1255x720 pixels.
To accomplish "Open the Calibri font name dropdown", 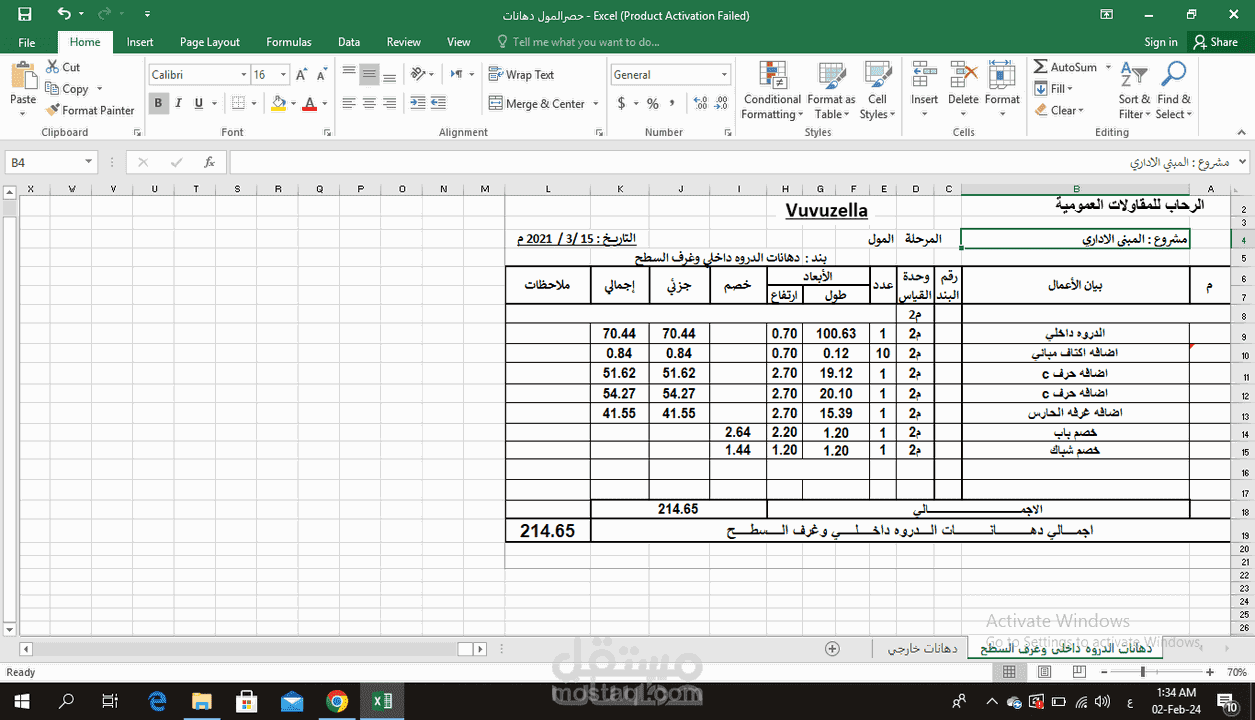I will tap(243, 75).
